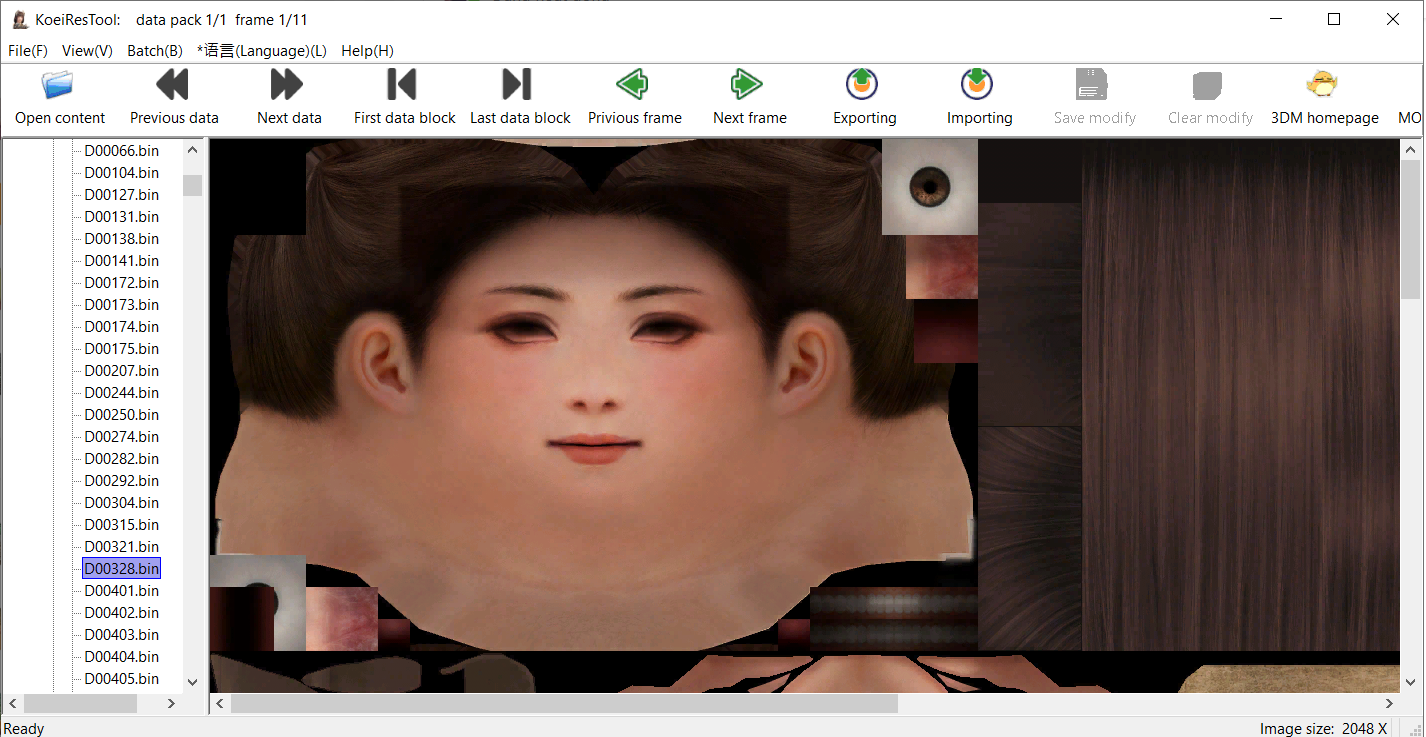Click the Importing toolbar icon

(977, 84)
